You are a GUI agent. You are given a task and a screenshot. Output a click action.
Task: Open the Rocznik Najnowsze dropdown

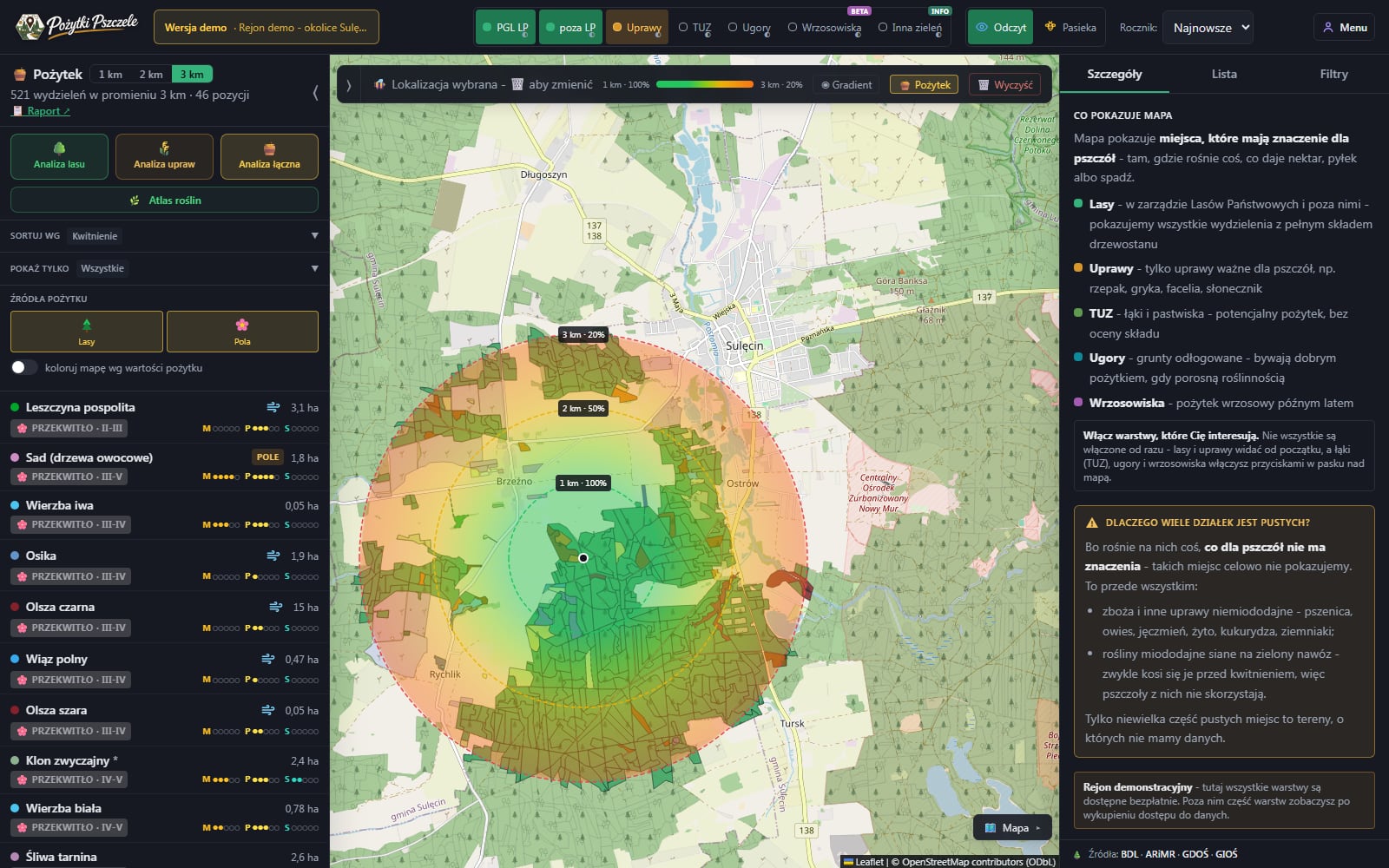point(1208,27)
